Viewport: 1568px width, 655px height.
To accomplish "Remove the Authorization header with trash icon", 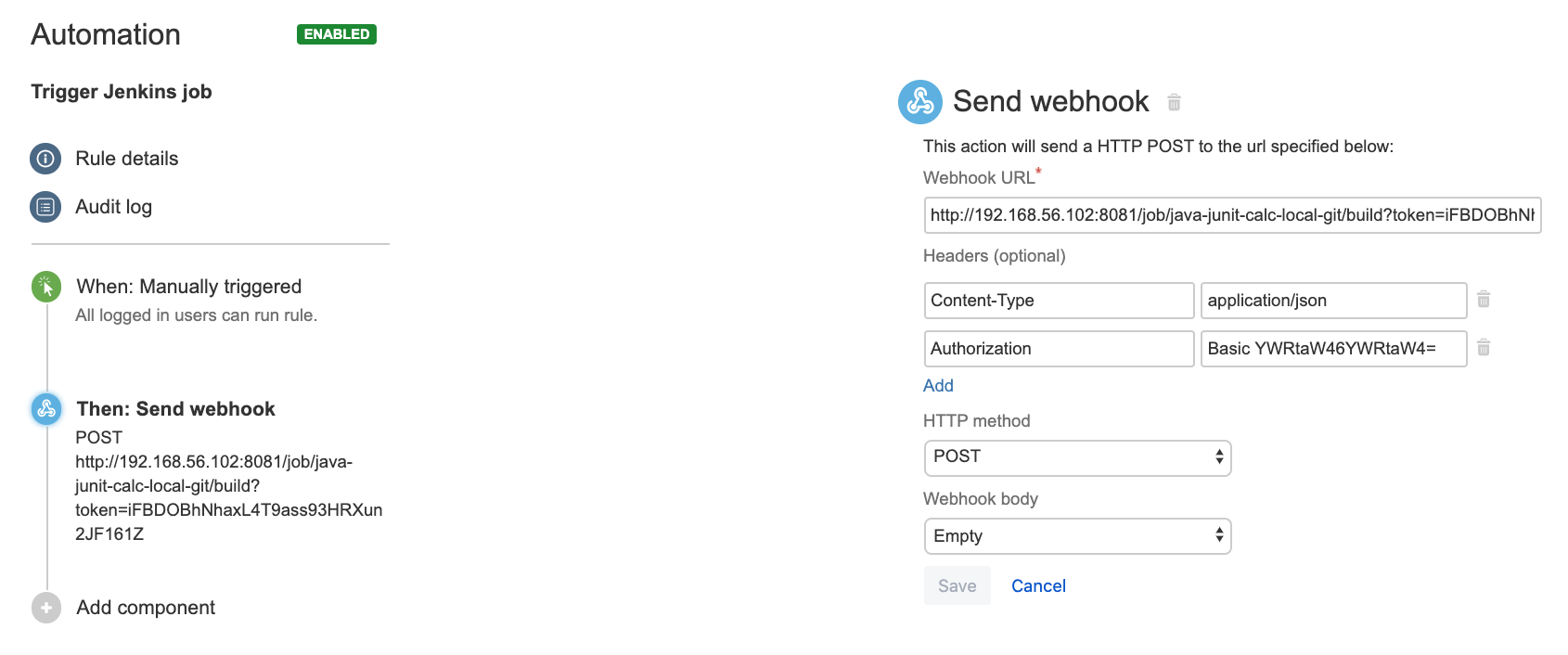I will click(x=1484, y=348).
